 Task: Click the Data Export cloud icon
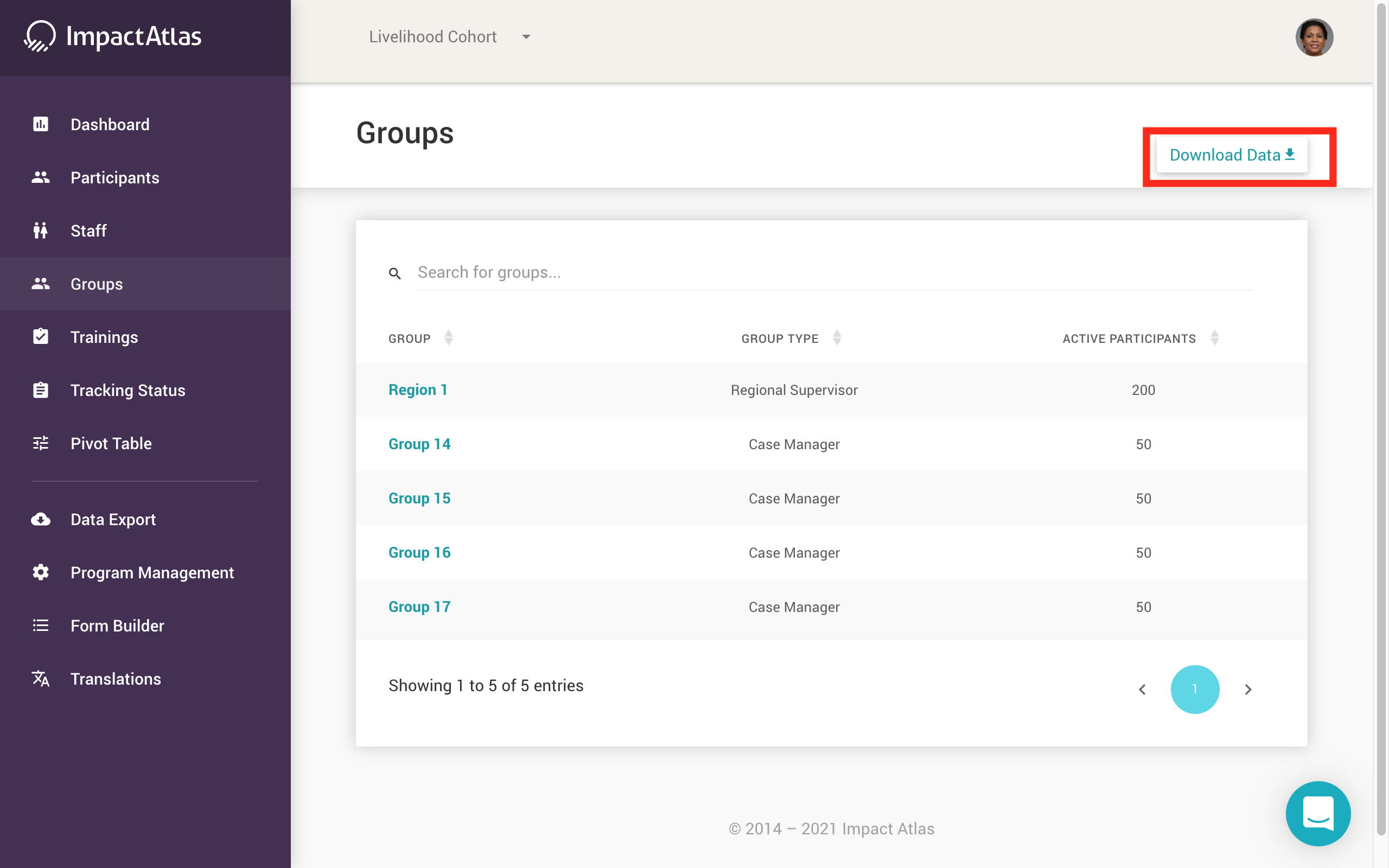[x=40, y=519]
